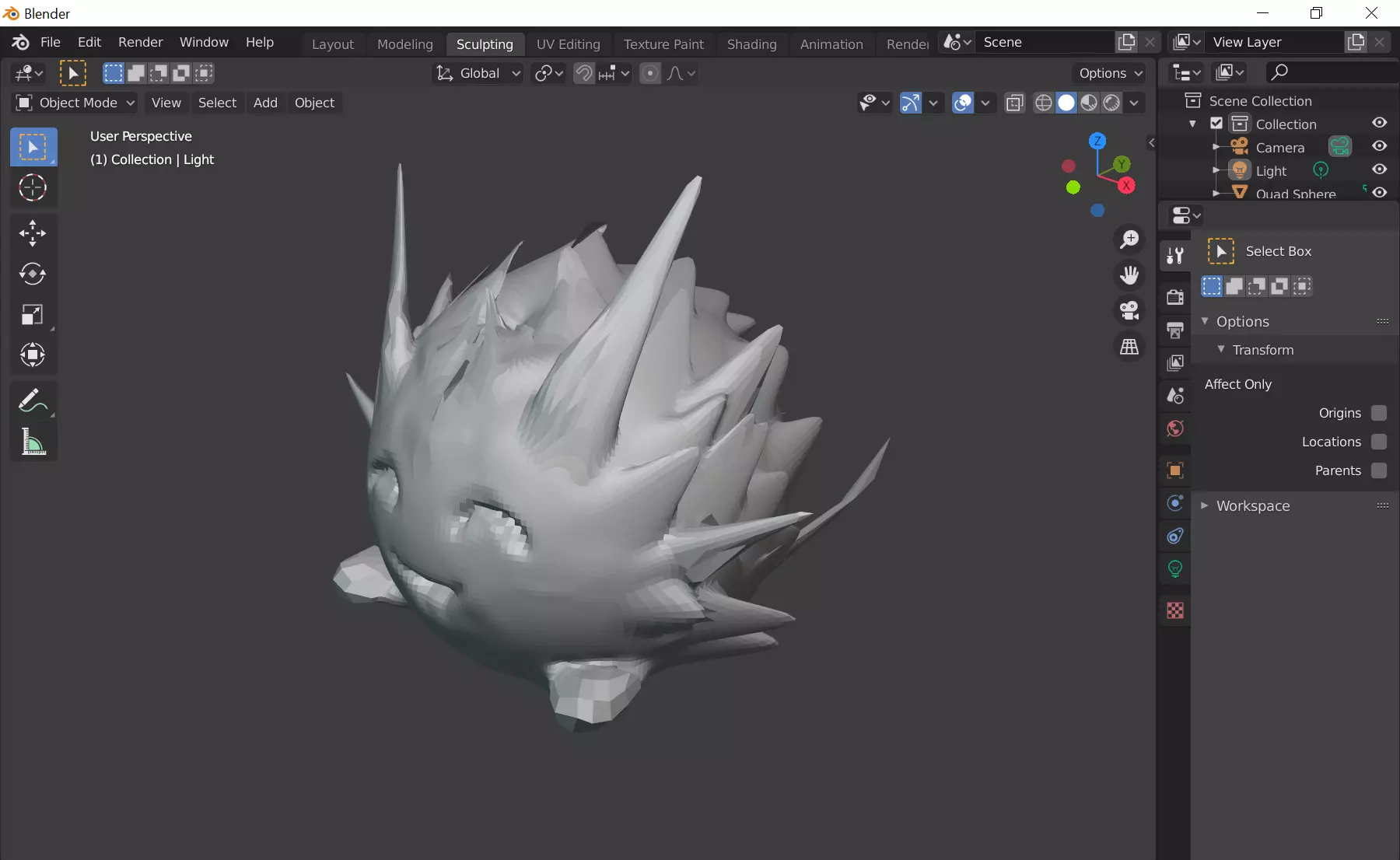This screenshot has height=860, width=1400.
Task: Open the shading options dropdown arrow
Action: 1134,103
